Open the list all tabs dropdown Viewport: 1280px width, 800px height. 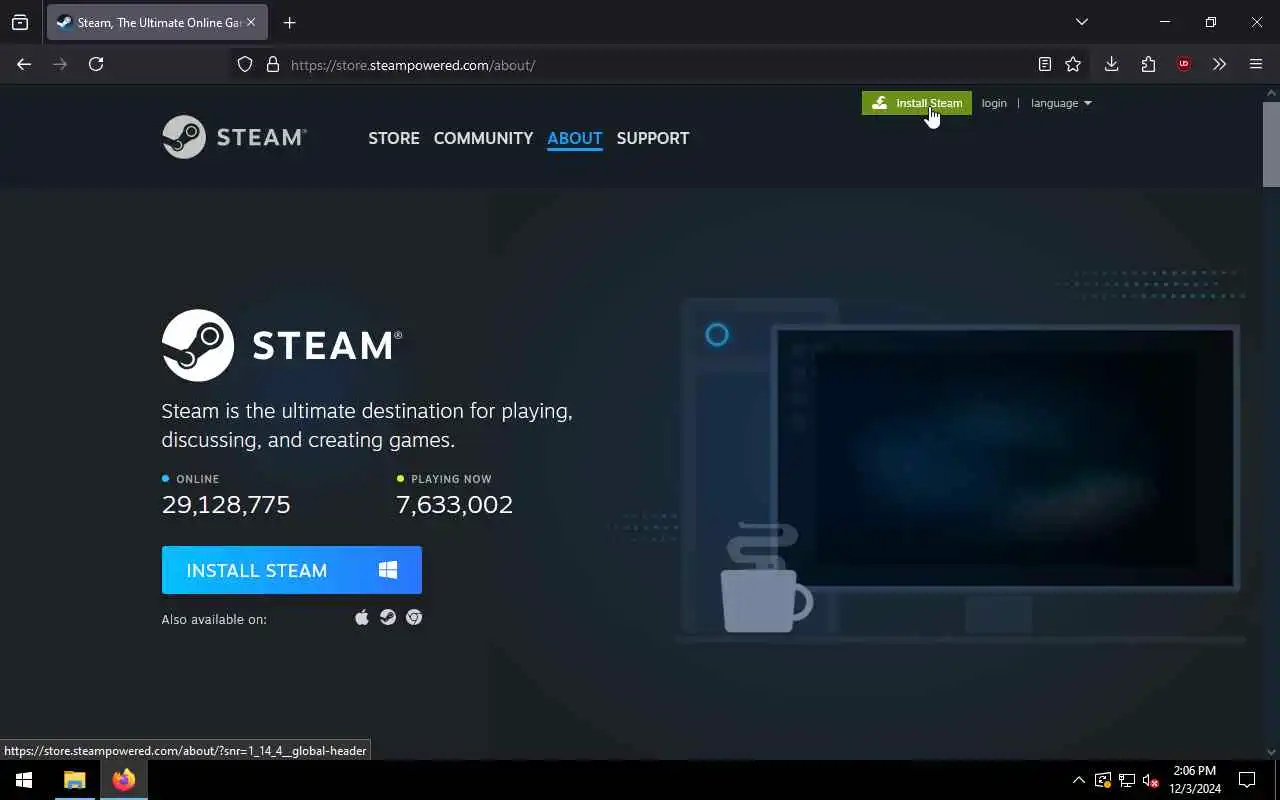coord(1081,22)
